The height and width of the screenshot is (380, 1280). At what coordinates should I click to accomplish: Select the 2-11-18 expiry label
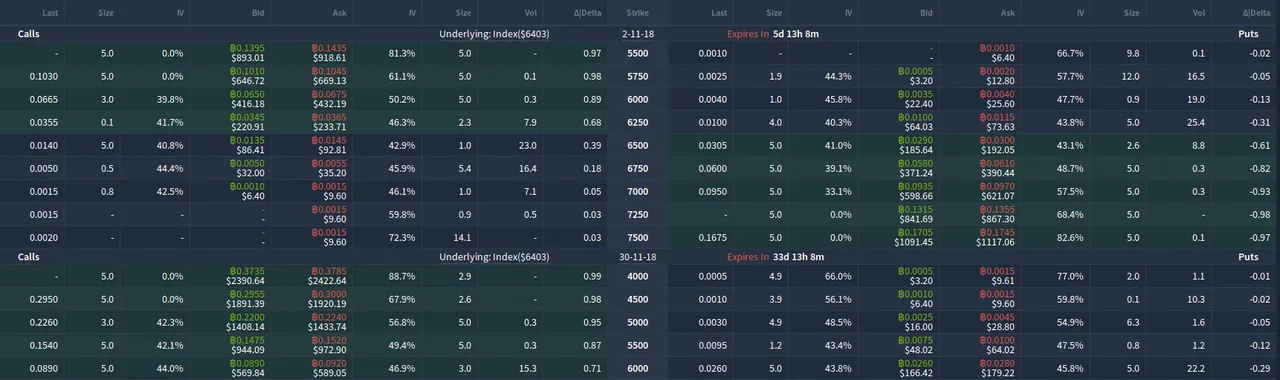point(637,33)
